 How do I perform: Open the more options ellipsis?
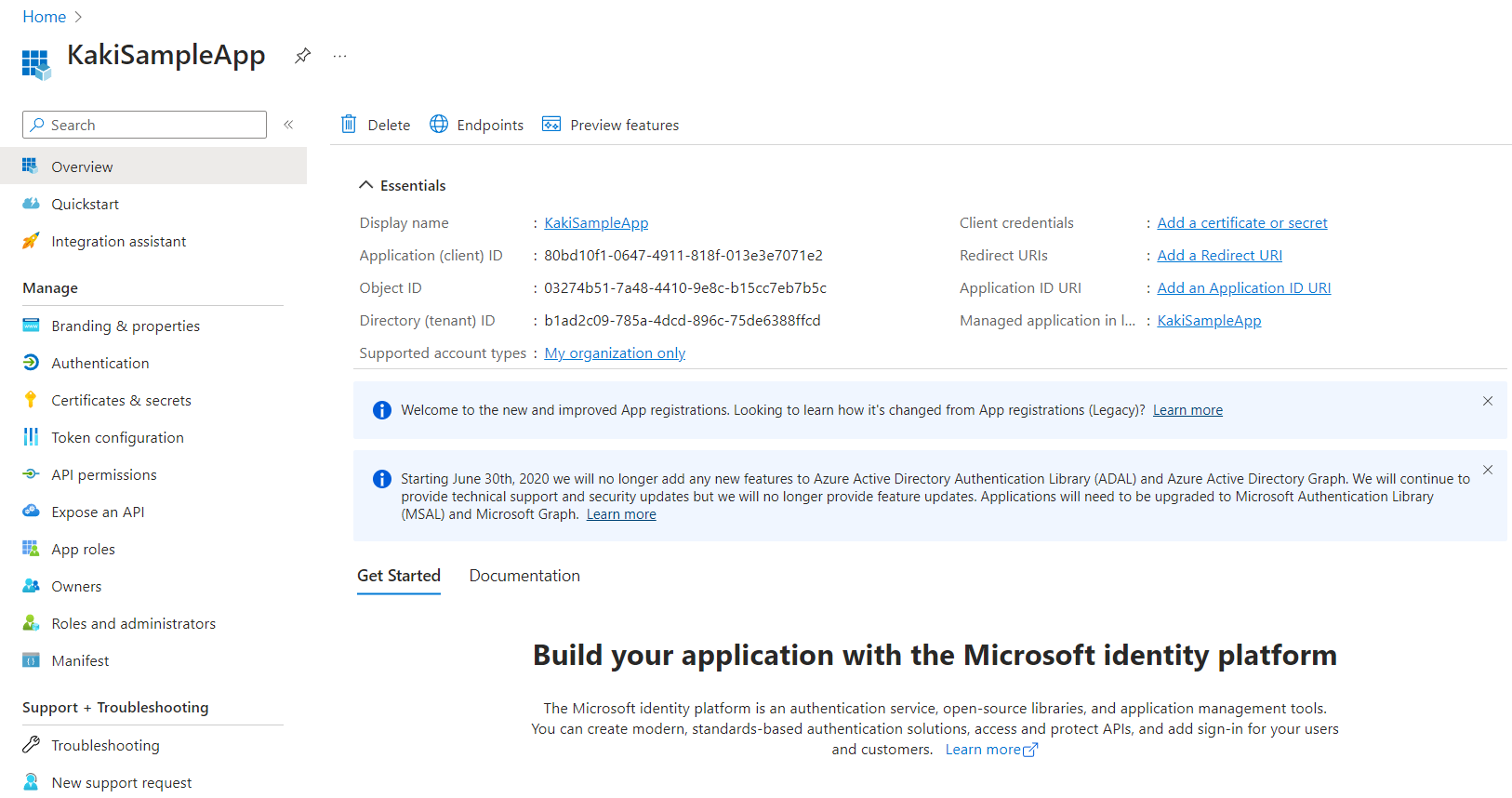(x=340, y=56)
